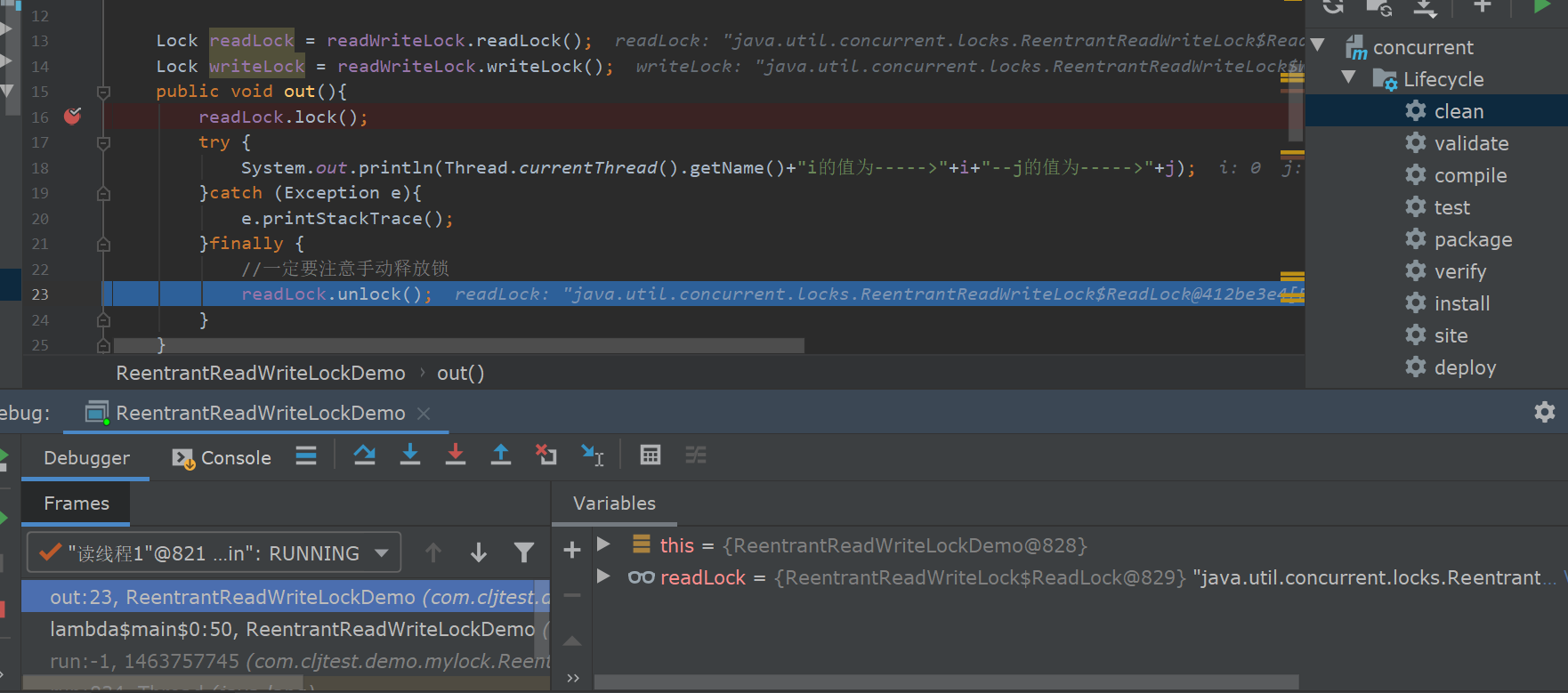Click the Step Out debugger icon
The width and height of the screenshot is (1568, 693).
click(x=501, y=455)
